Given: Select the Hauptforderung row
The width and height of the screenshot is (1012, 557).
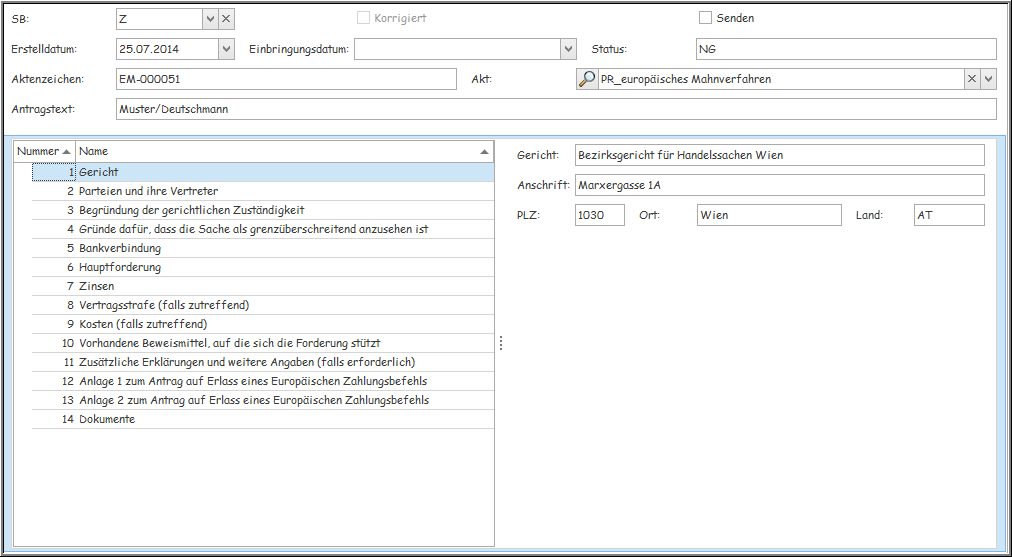Looking at the screenshot, I should [x=120, y=267].
